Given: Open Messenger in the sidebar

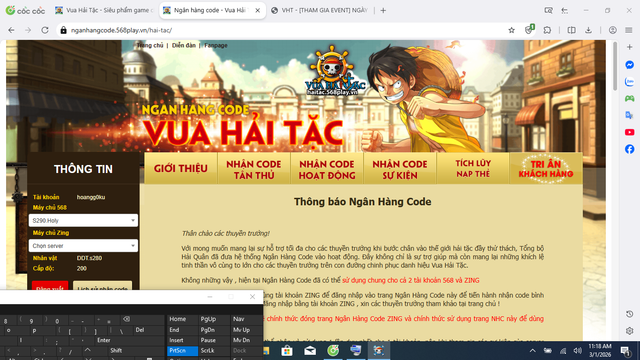Looking at the screenshot, I should pos(629,65).
